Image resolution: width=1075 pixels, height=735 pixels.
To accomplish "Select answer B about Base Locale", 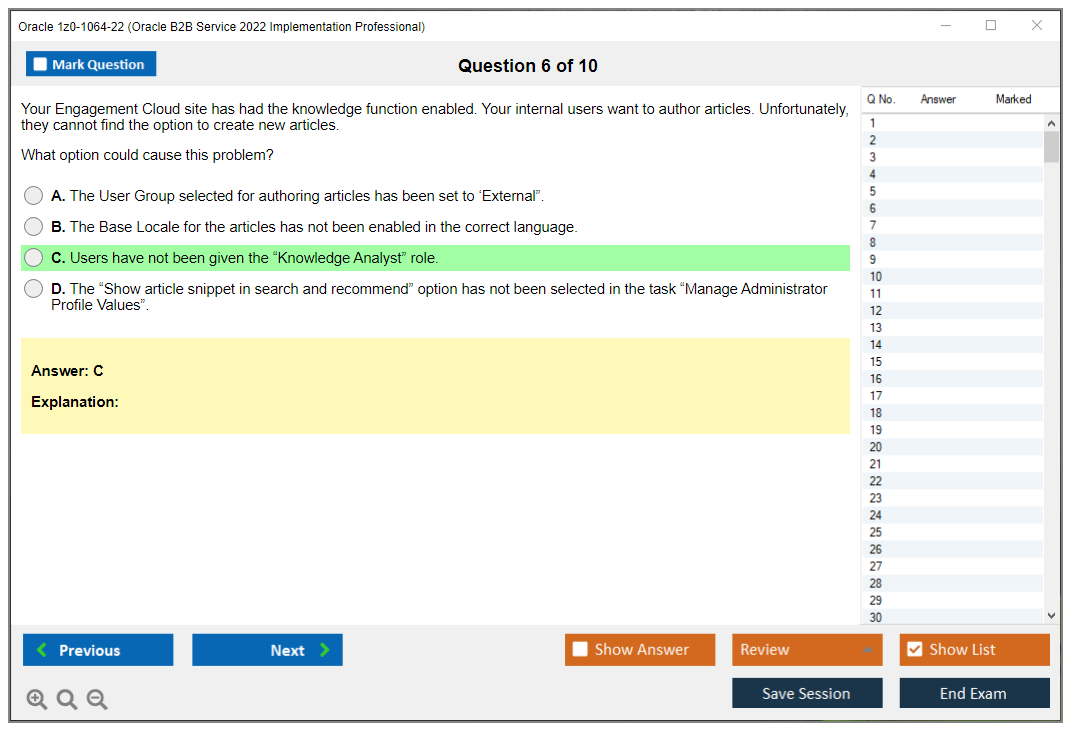I will pos(34,227).
